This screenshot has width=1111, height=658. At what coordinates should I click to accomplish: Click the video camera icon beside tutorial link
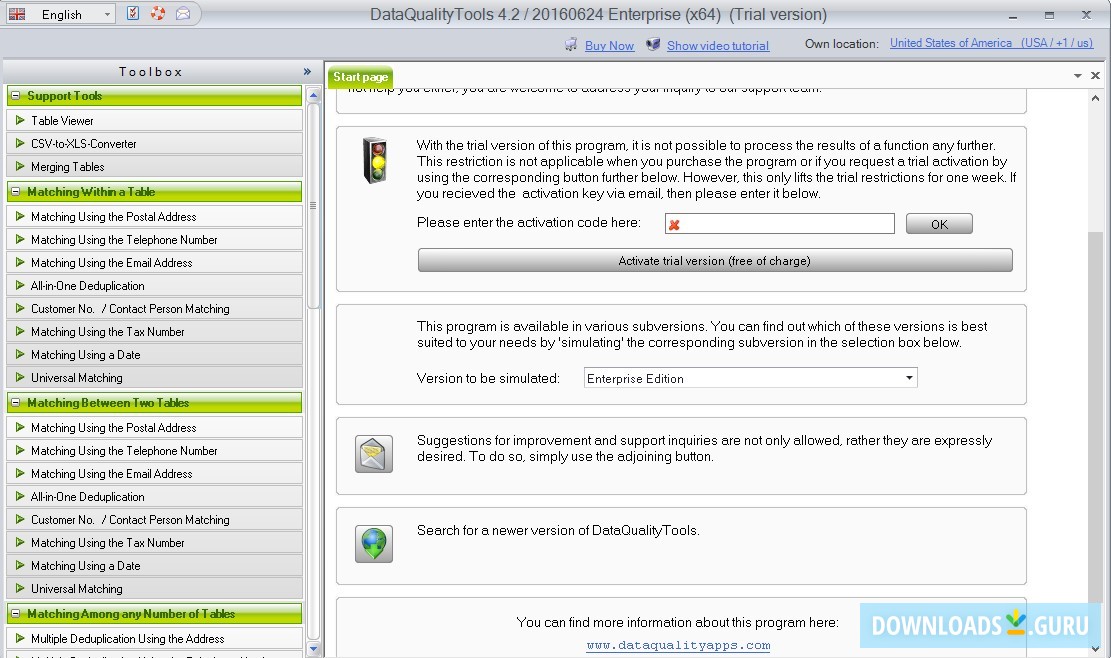653,45
